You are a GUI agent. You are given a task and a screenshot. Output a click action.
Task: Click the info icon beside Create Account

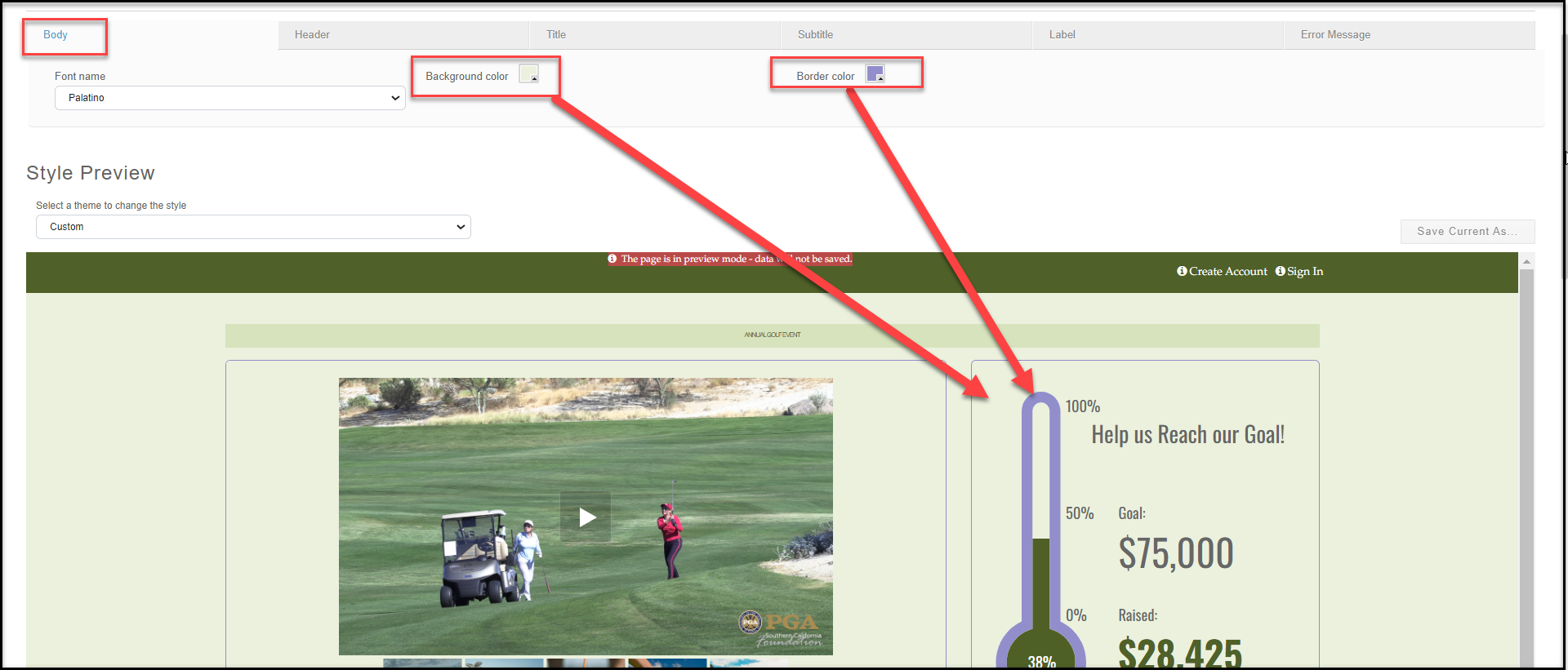tap(1182, 271)
